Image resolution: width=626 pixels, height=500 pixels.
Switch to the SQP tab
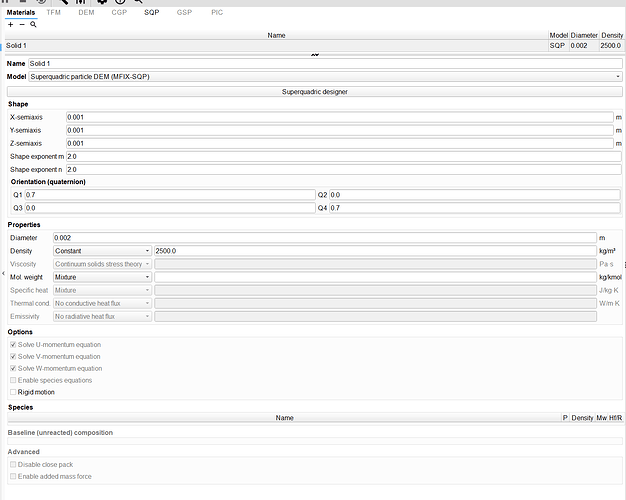tap(151, 12)
